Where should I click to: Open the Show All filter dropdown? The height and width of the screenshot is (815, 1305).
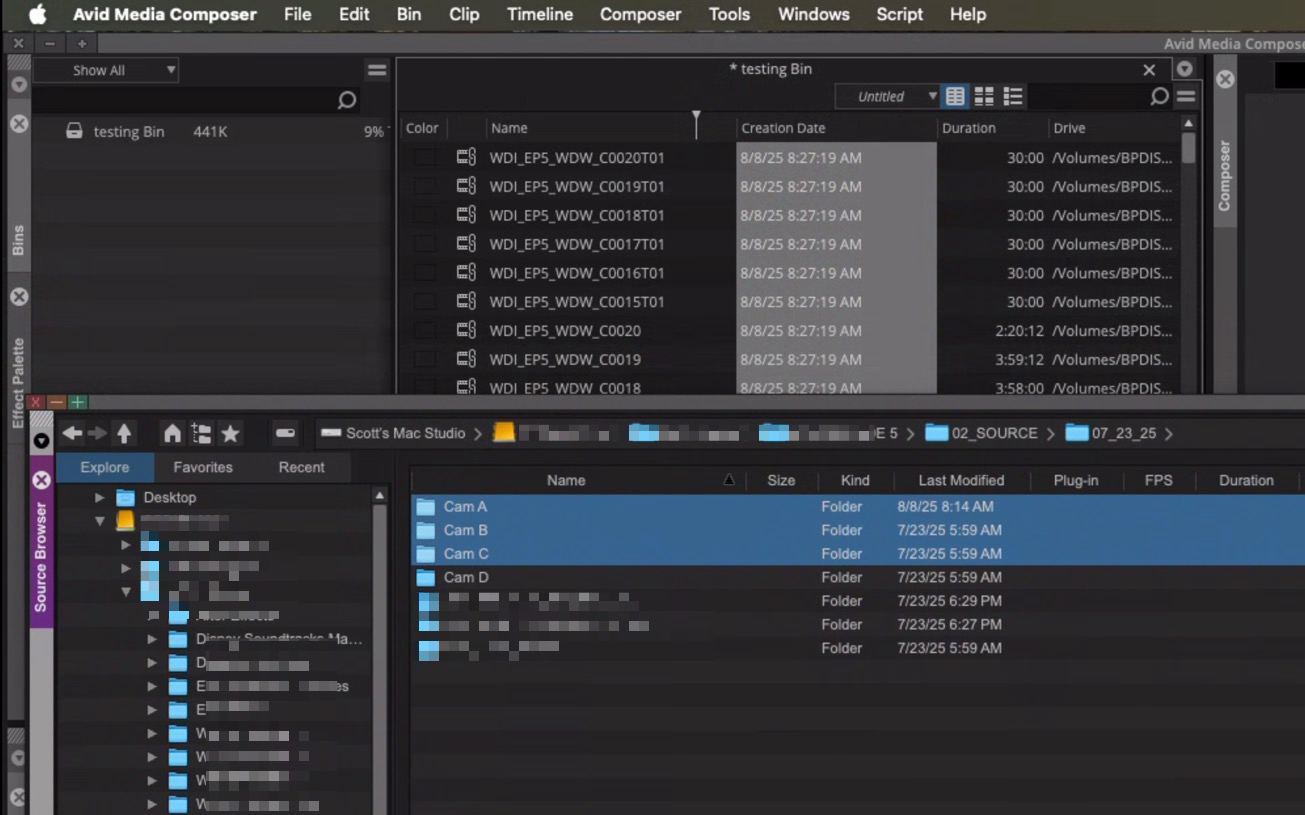click(106, 70)
